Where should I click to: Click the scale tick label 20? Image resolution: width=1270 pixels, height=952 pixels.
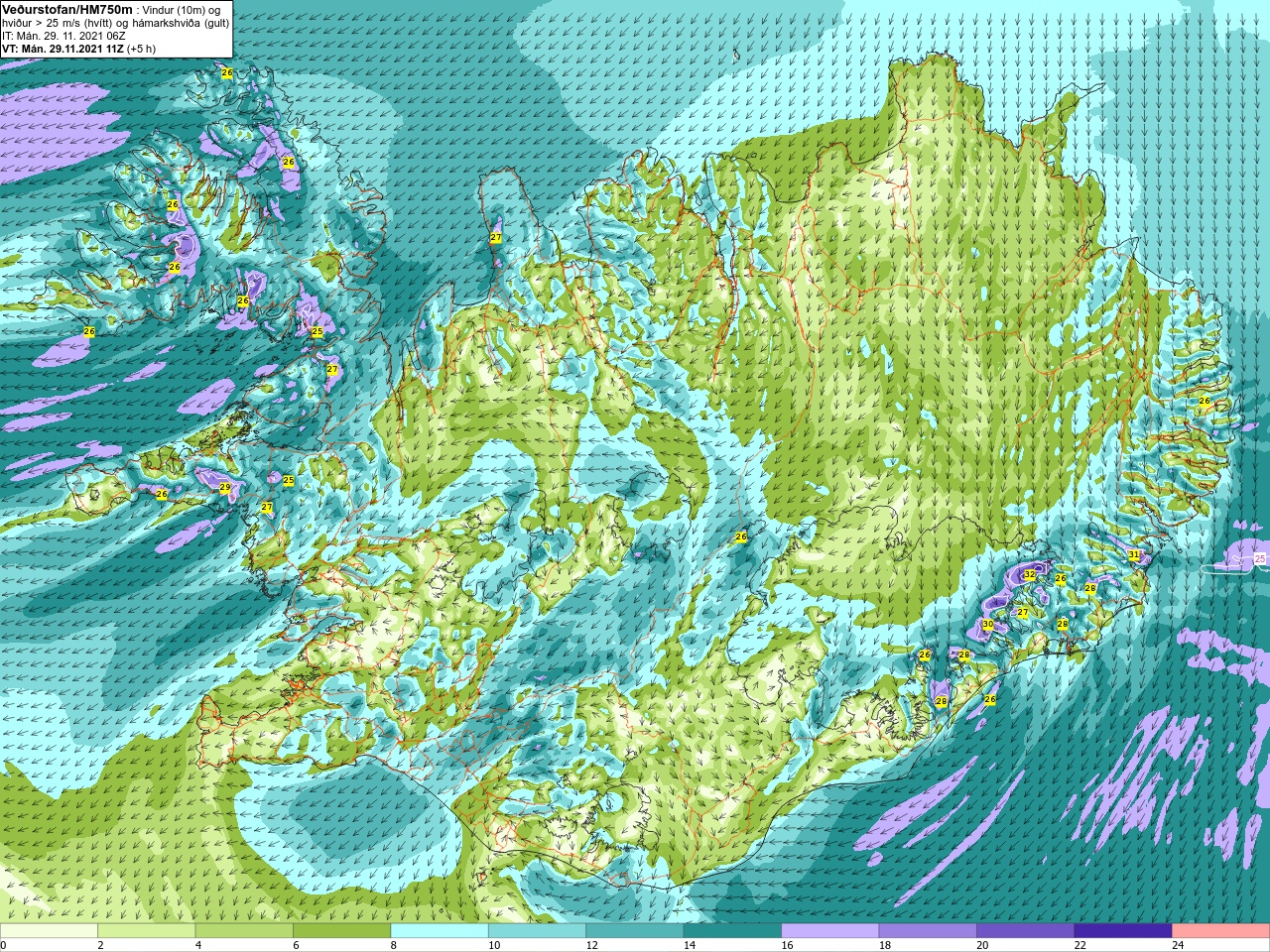click(x=983, y=945)
